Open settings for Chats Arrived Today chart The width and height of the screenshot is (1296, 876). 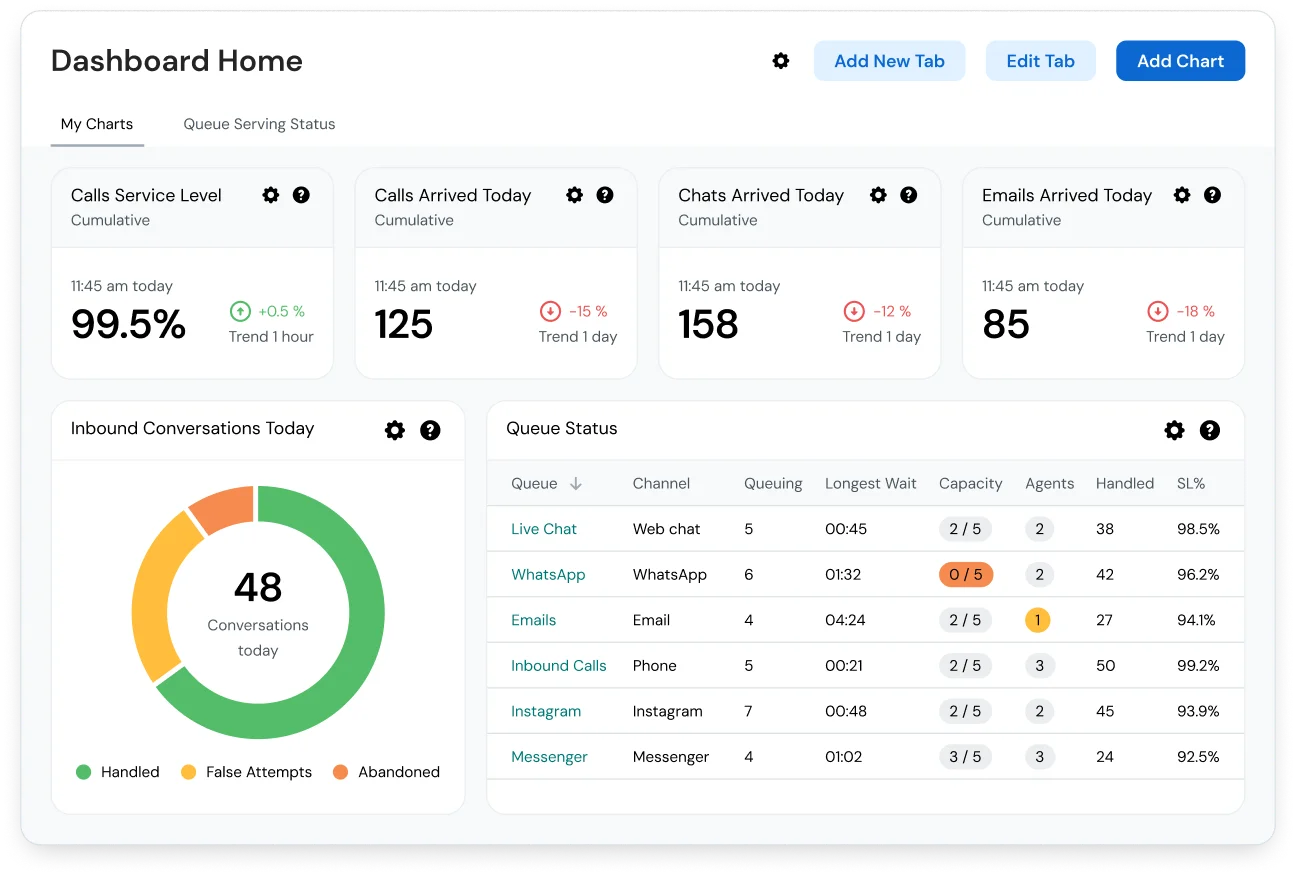click(878, 195)
